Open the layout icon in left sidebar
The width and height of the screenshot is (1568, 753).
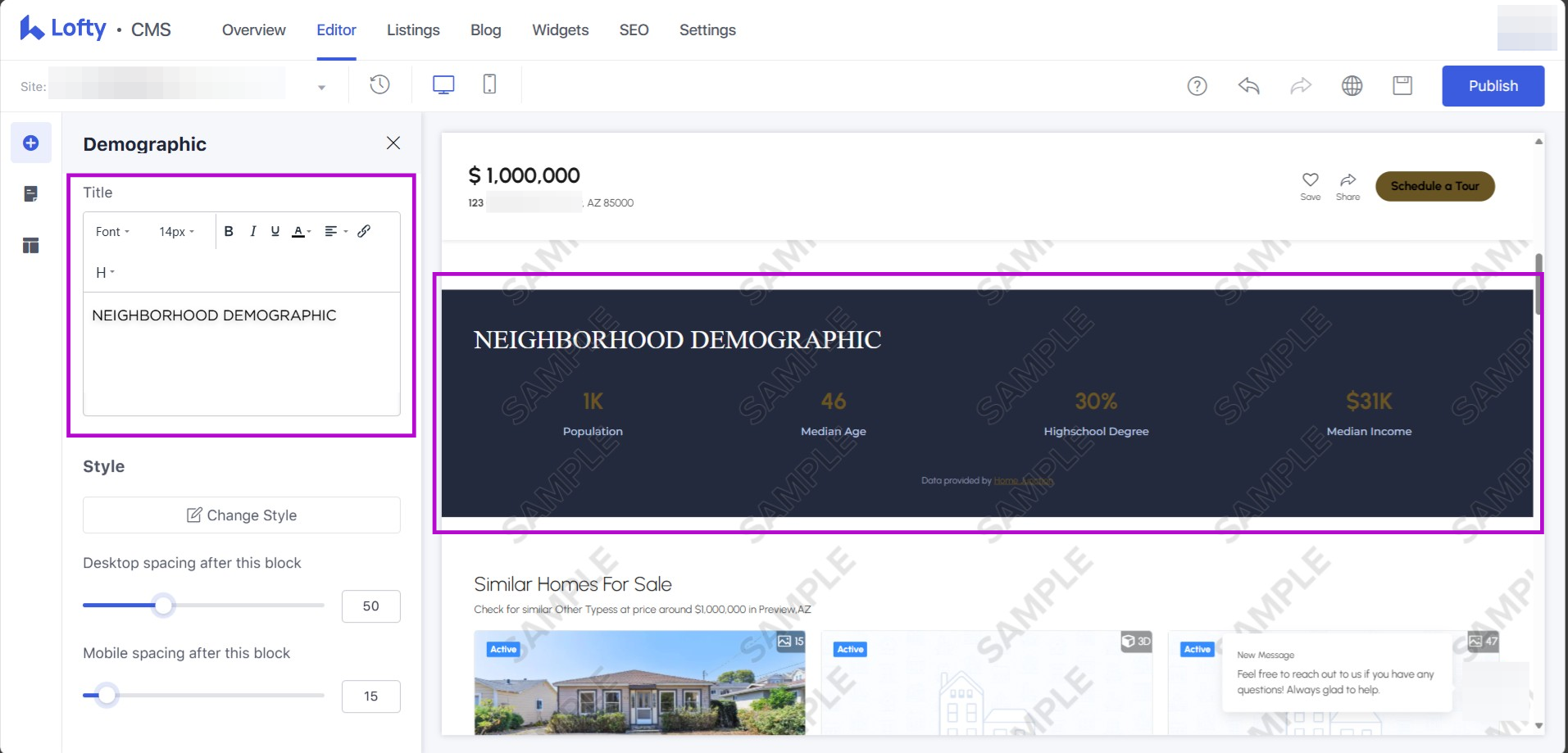point(31,246)
